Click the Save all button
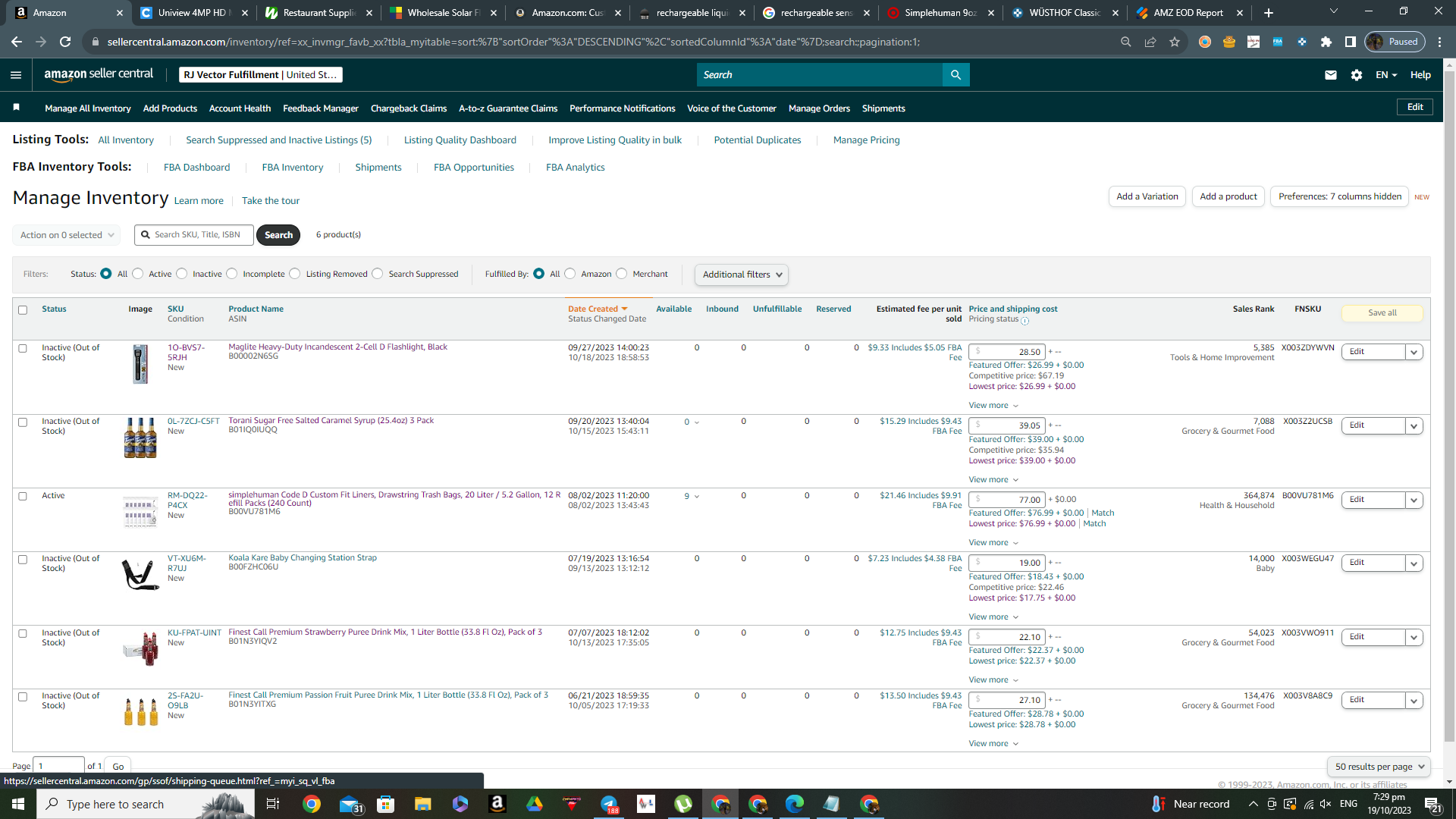1456x819 pixels. 1382,312
